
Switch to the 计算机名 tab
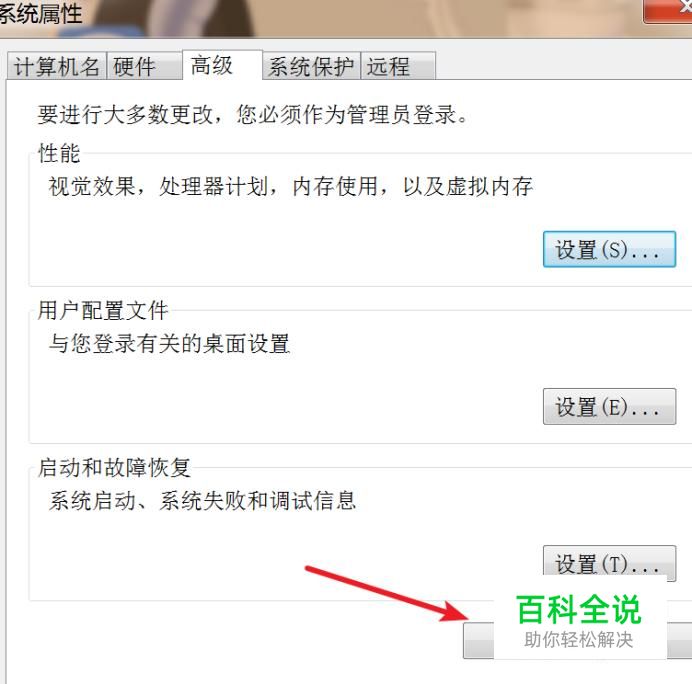coord(56,66)
